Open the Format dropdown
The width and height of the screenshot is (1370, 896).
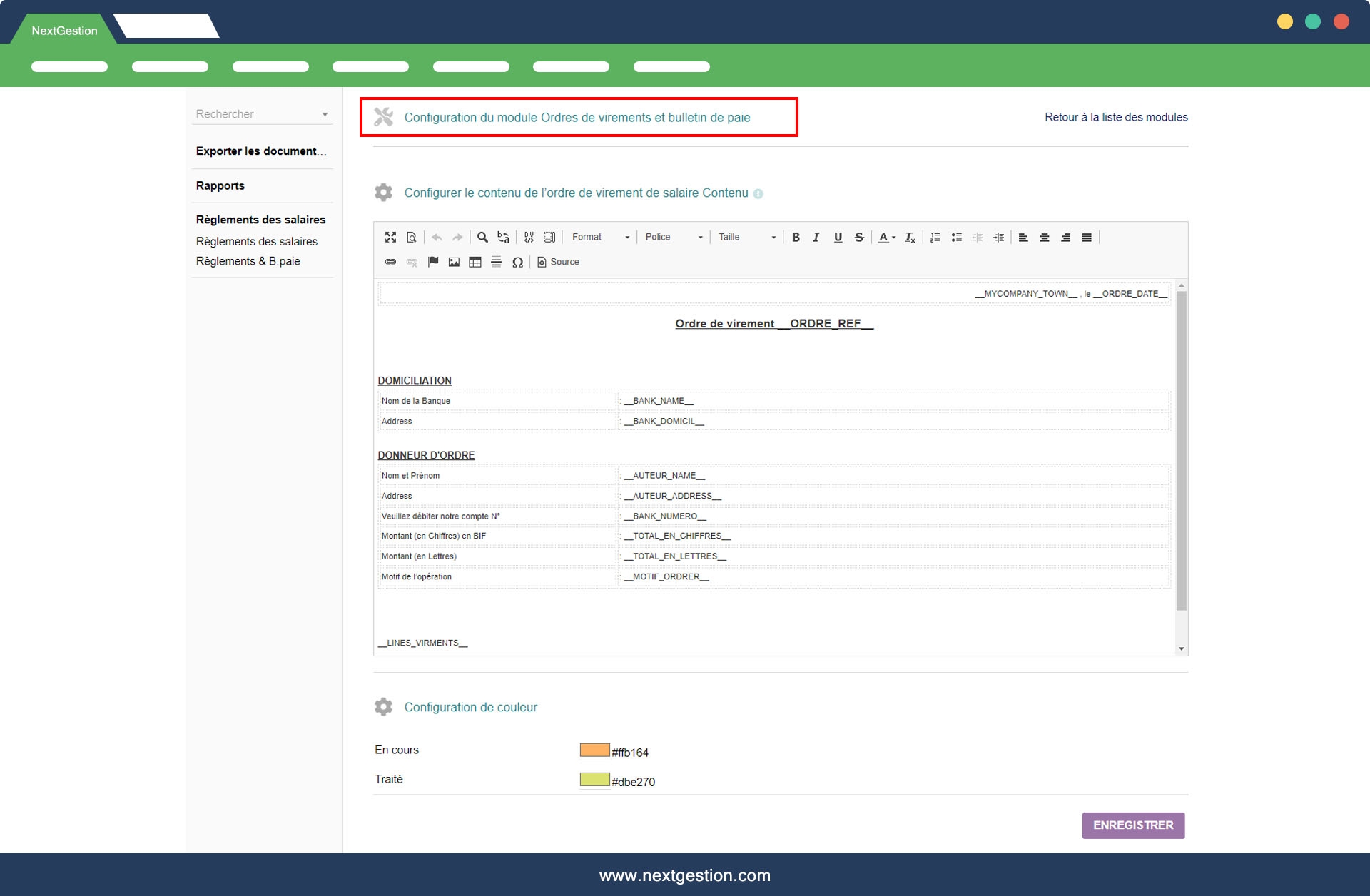pyautogui.click(x=601, y=238)
